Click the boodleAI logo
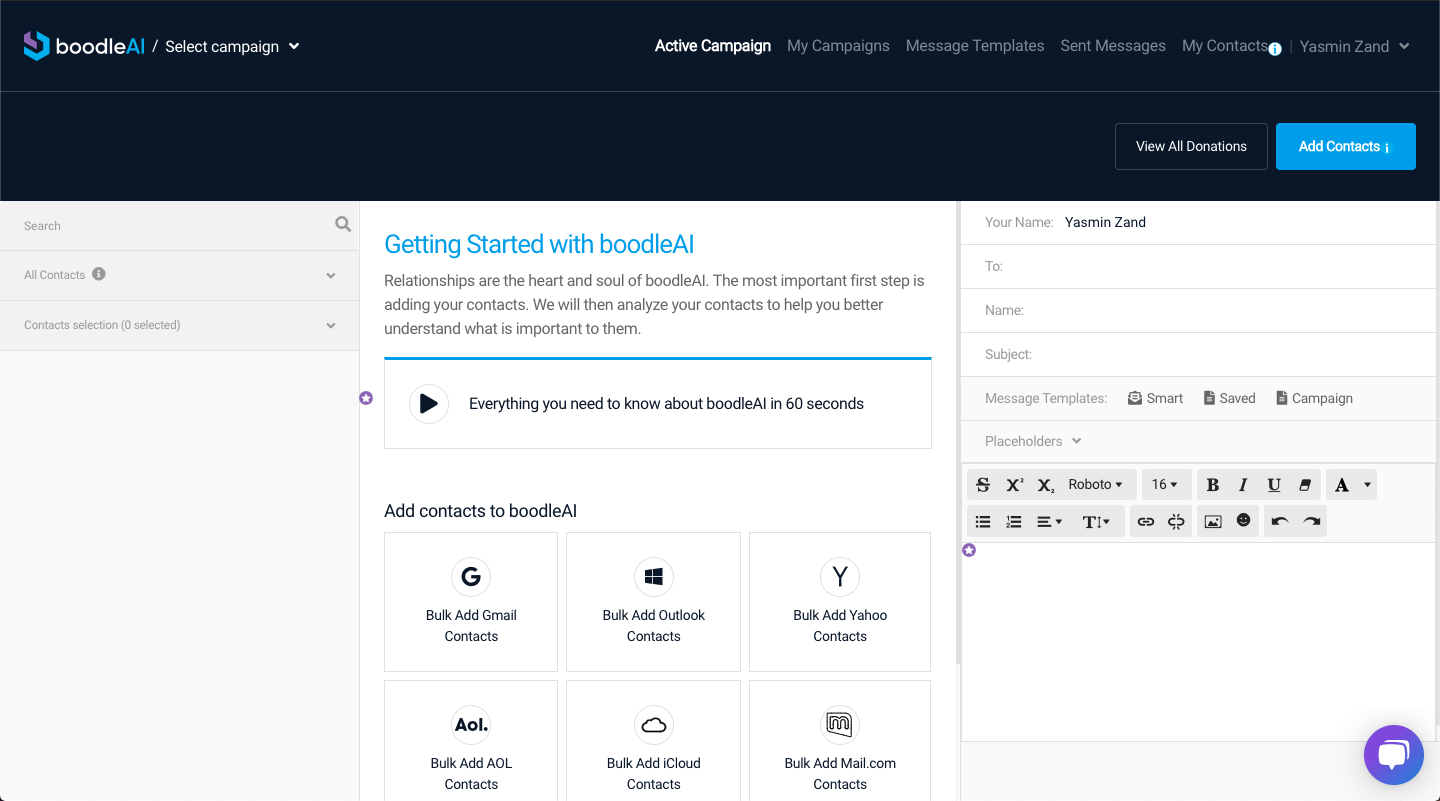The width and height of the screenshot is (1440, 801). click(x=84, y=46)
